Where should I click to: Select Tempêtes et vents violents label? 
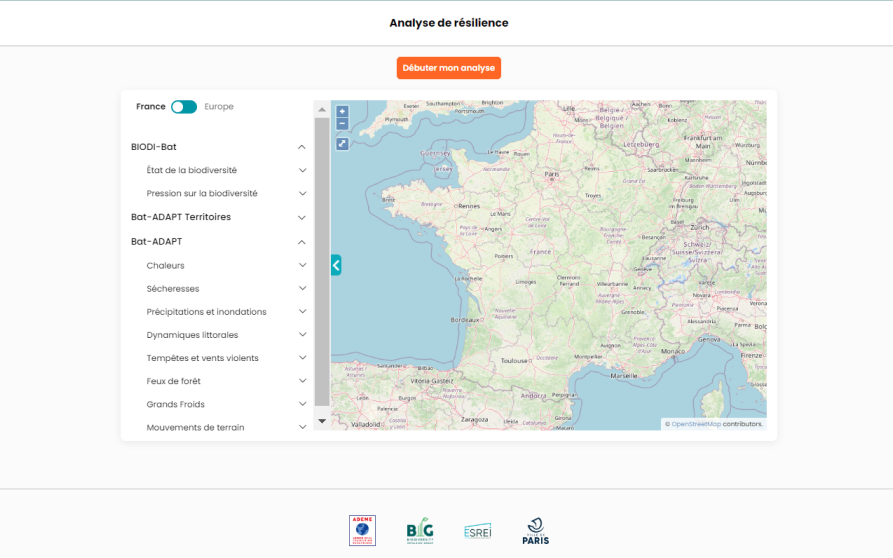tap(202, 358)
